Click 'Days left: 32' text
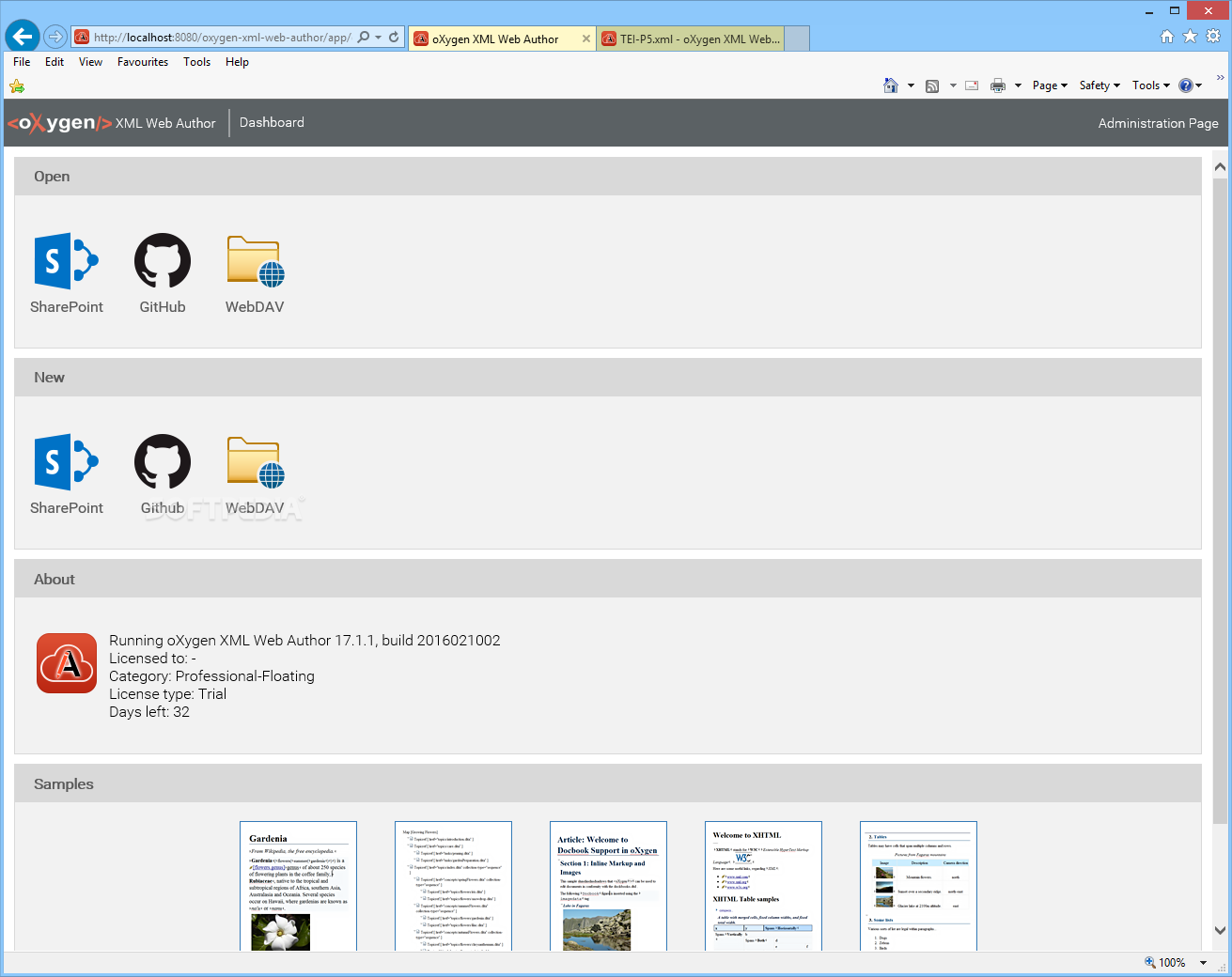 pos(149,712)
